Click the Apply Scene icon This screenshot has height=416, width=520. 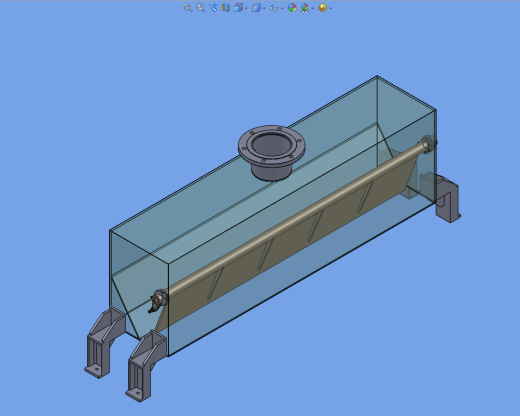pyautogui.click(x=304, y=8)
